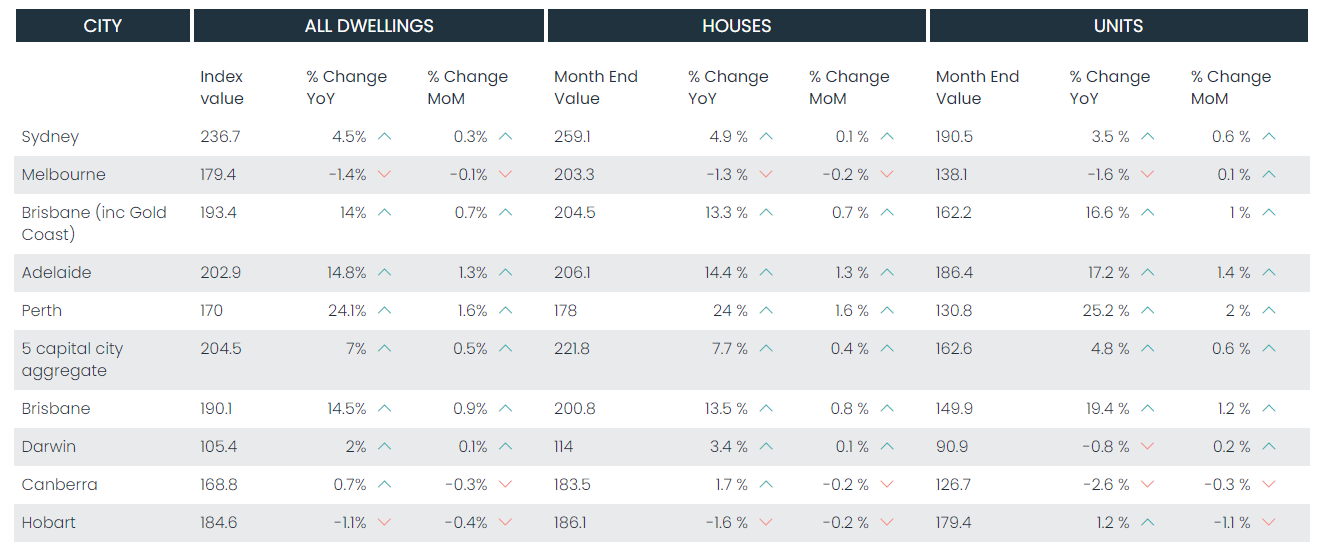Viewport: 1323px width, 556px height.
Task: Click the HOUSES section header
Action: pyautogui.click(x=737, y=26)
